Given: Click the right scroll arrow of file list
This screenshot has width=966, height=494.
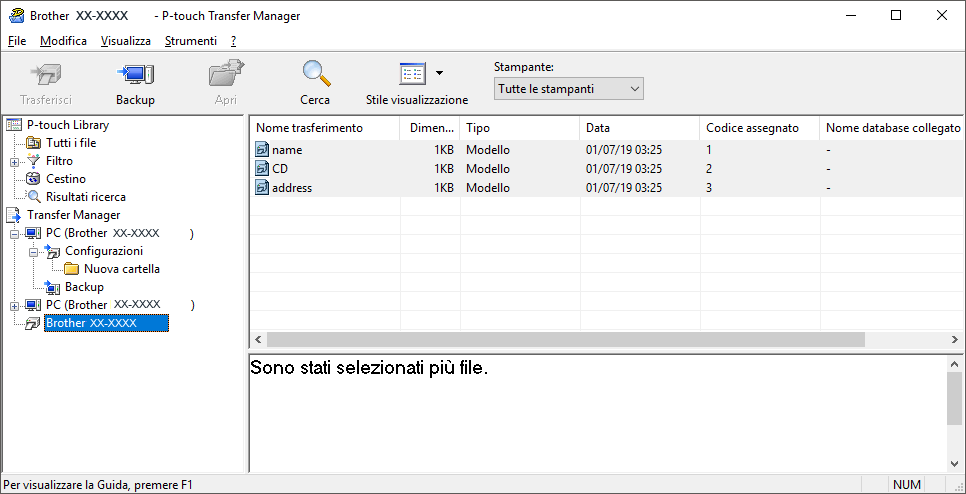Looking at the screenshot, I should [954, 339].
